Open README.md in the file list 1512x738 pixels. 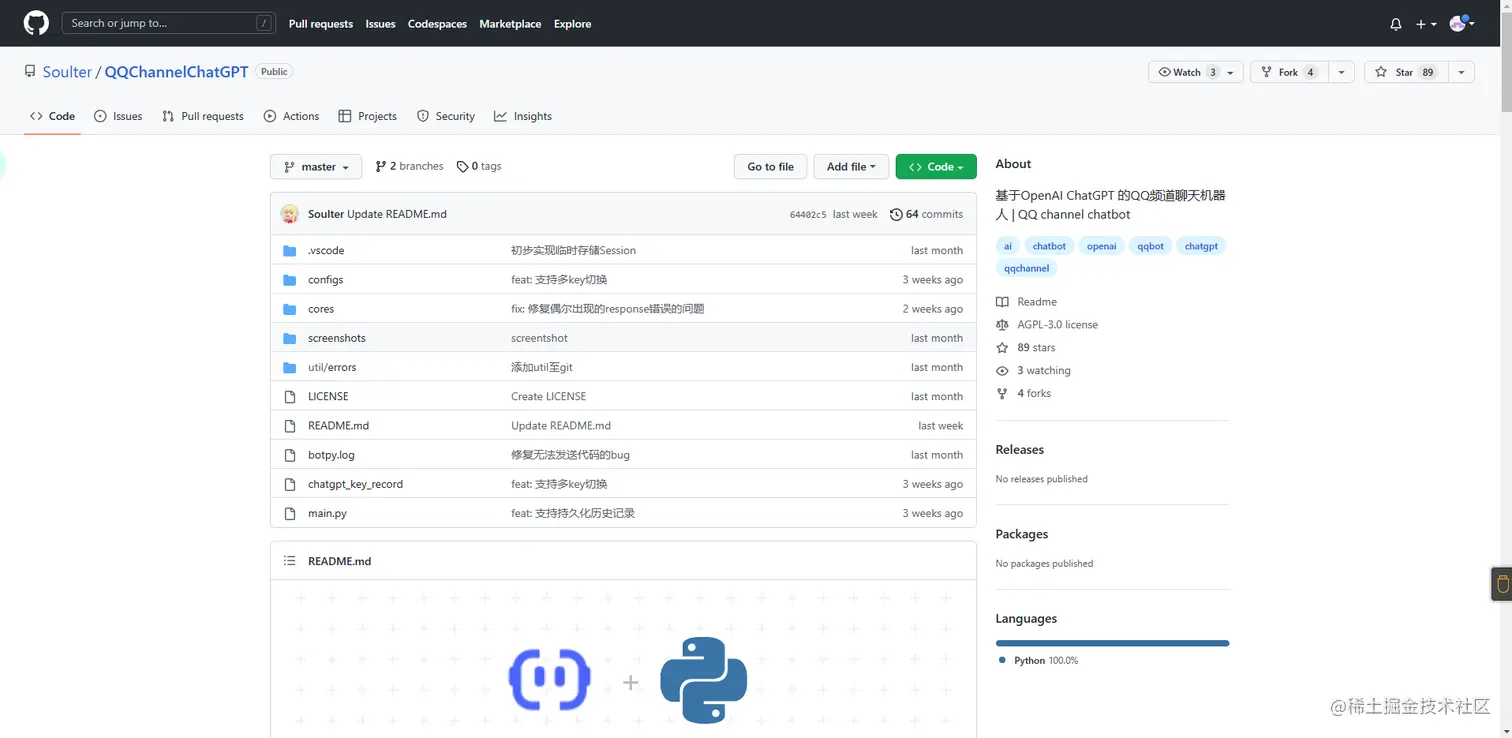coord(338,425)
